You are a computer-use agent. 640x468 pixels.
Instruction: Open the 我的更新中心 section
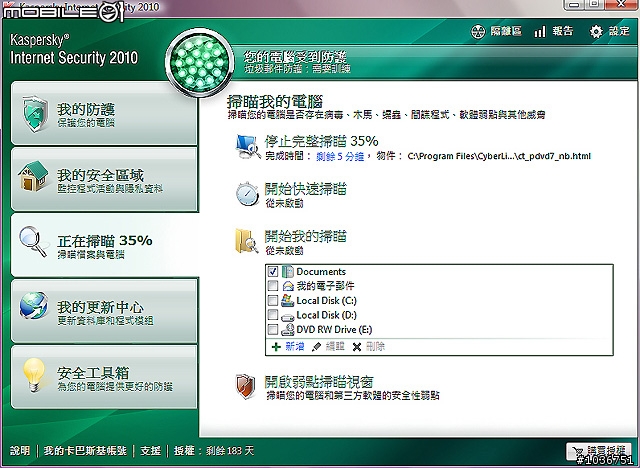point(104,311)
